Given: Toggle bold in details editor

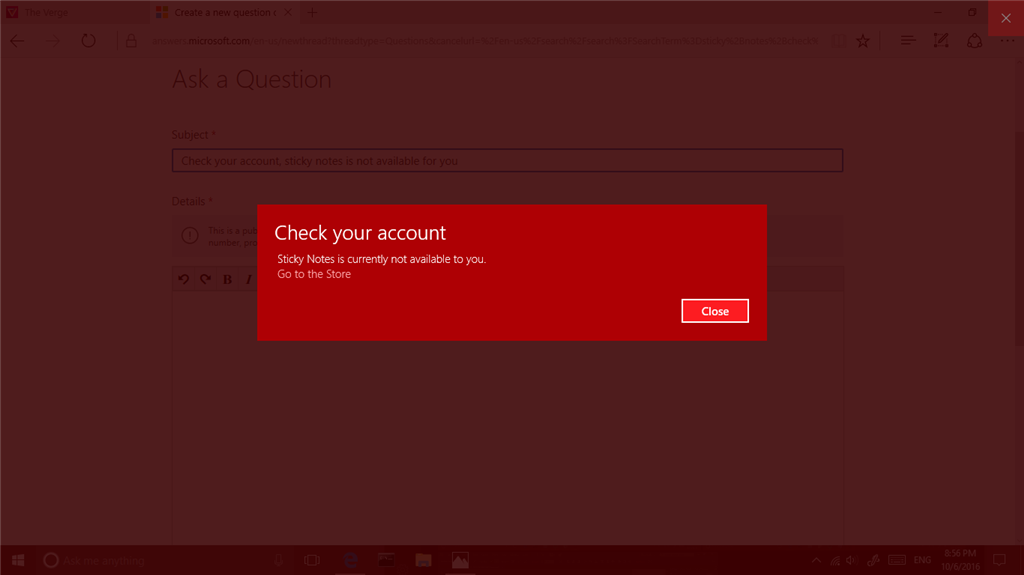Looking at the screenshot, I should tap(227, 279).
